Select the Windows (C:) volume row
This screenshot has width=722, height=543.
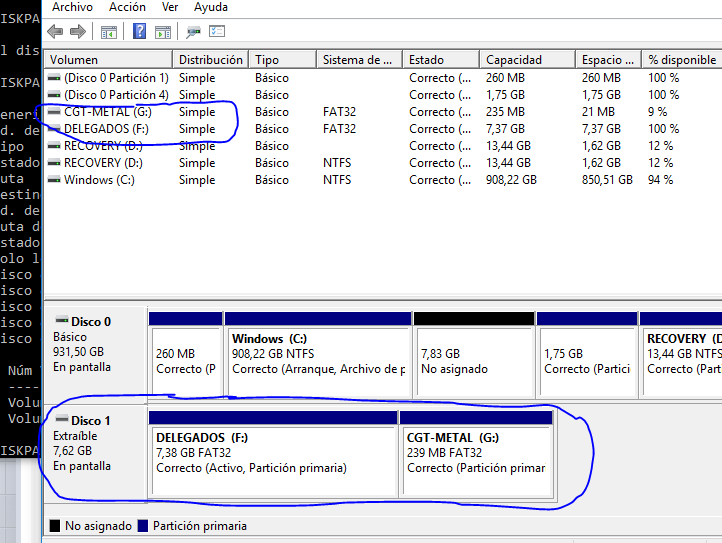pos(383,180)
